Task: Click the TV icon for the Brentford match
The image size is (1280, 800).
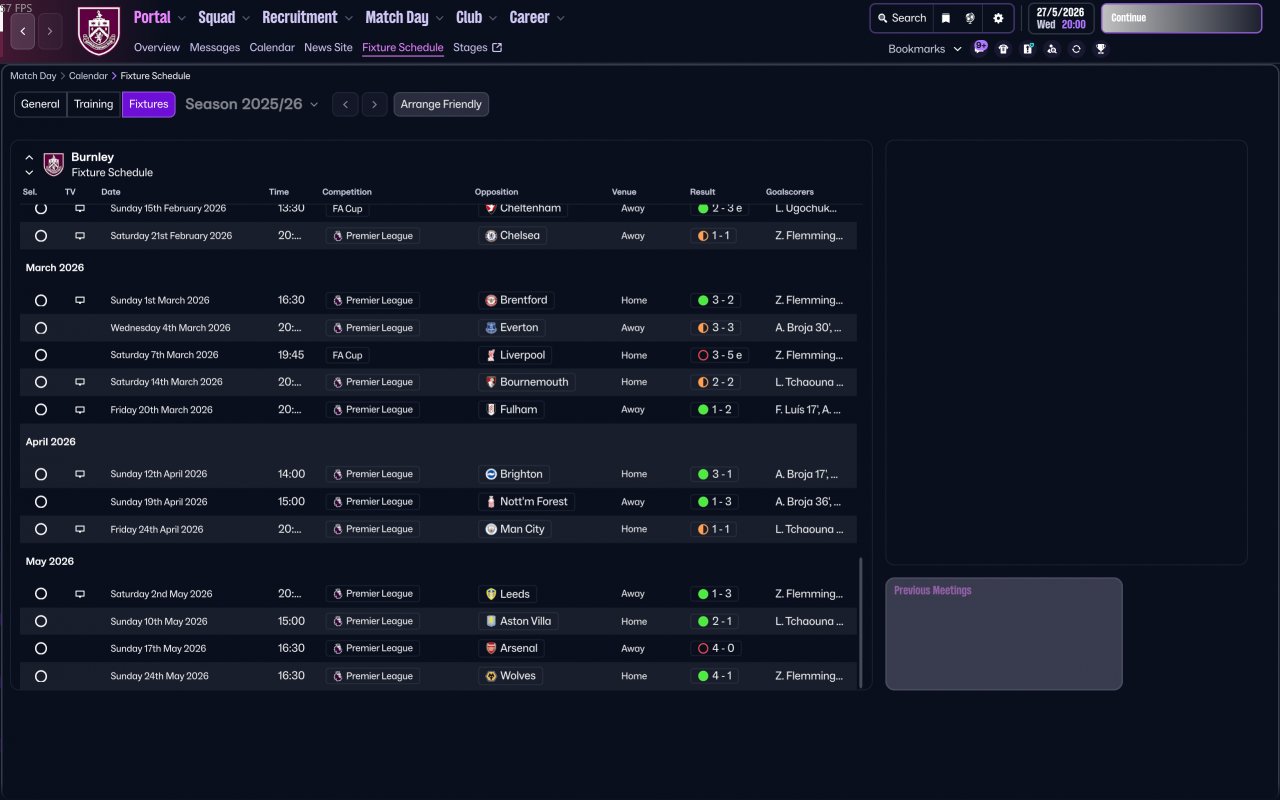Action: (x=80, y=300)
